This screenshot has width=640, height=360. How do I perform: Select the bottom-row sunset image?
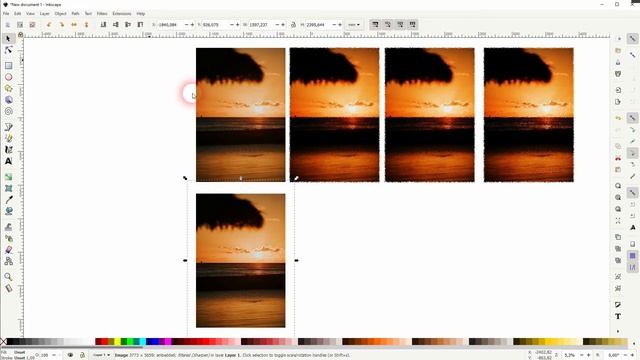click(x=240, y=260)
